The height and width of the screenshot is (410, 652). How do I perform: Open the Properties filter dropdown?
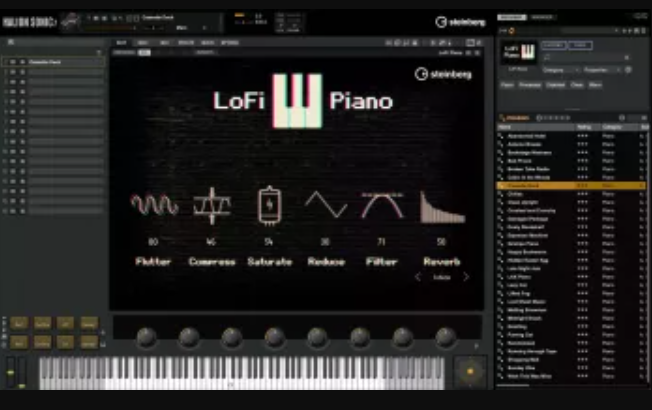click(x=602, y=70)
